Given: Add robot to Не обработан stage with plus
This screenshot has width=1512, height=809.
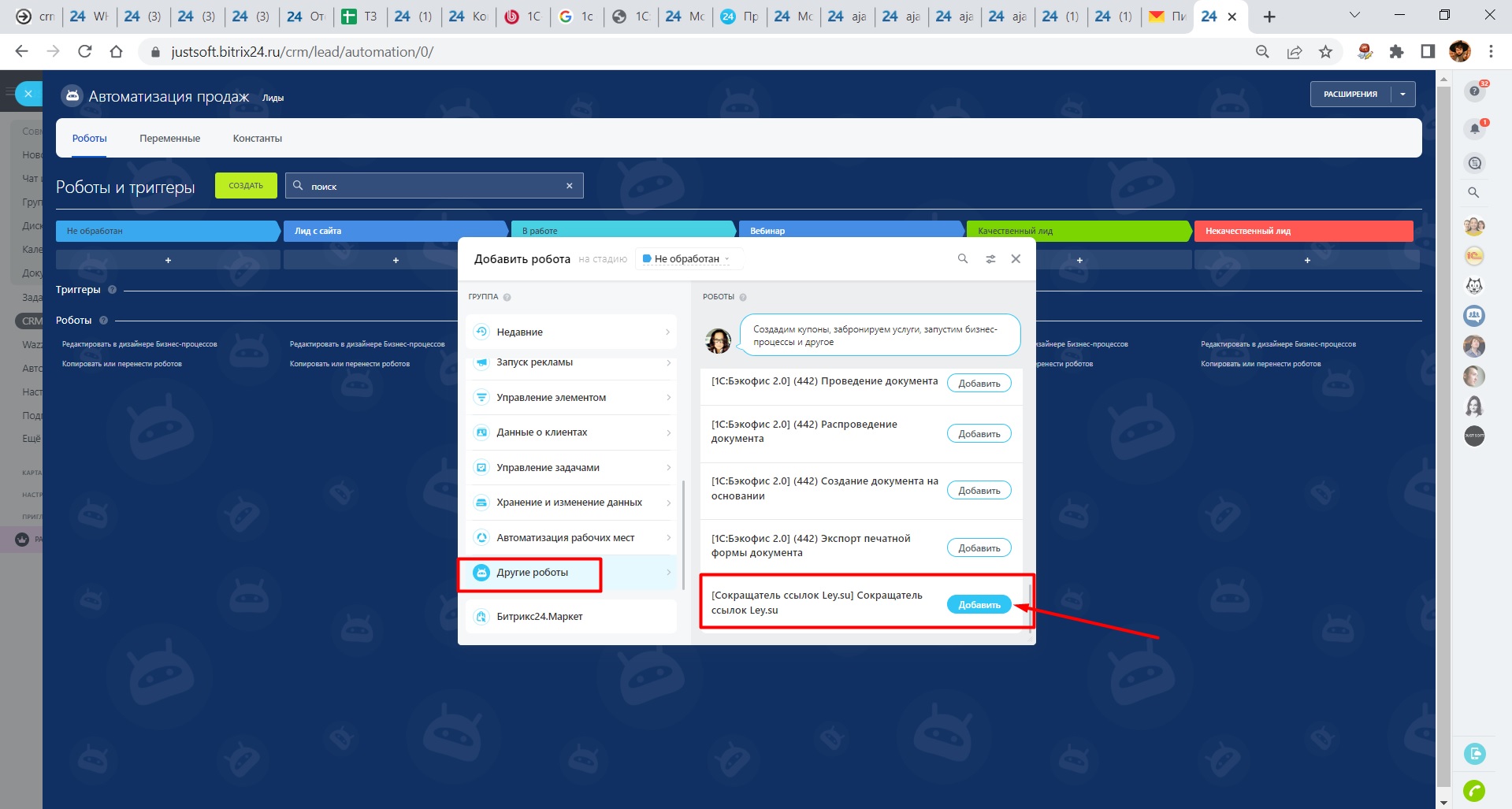Looking at the screenshot, I should (168, 260).
